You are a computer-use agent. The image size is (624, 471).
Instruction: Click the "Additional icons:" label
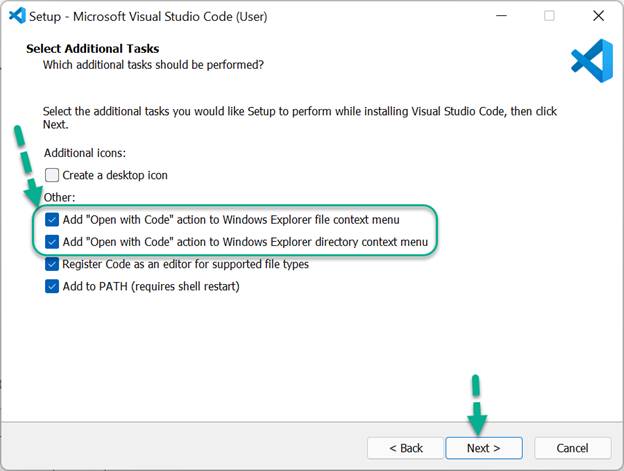click(85, 153)
